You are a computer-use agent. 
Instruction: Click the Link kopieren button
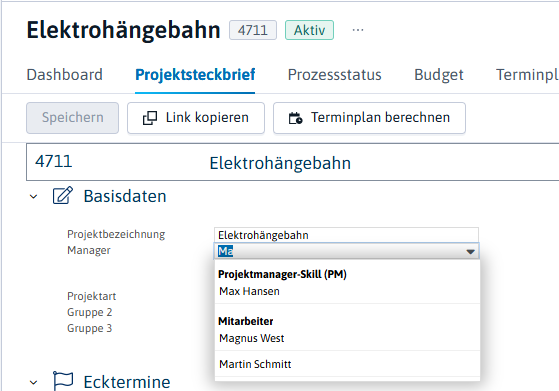pyautogui.click(x=196, y=118)
